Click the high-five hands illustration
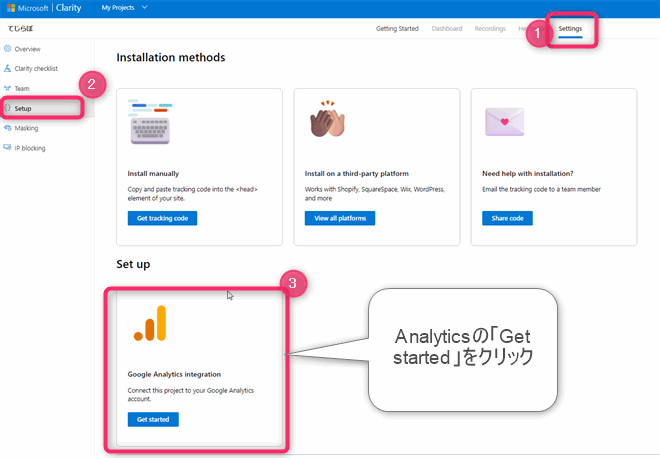Viewport: 660px width, 458px height. (327, 119)
